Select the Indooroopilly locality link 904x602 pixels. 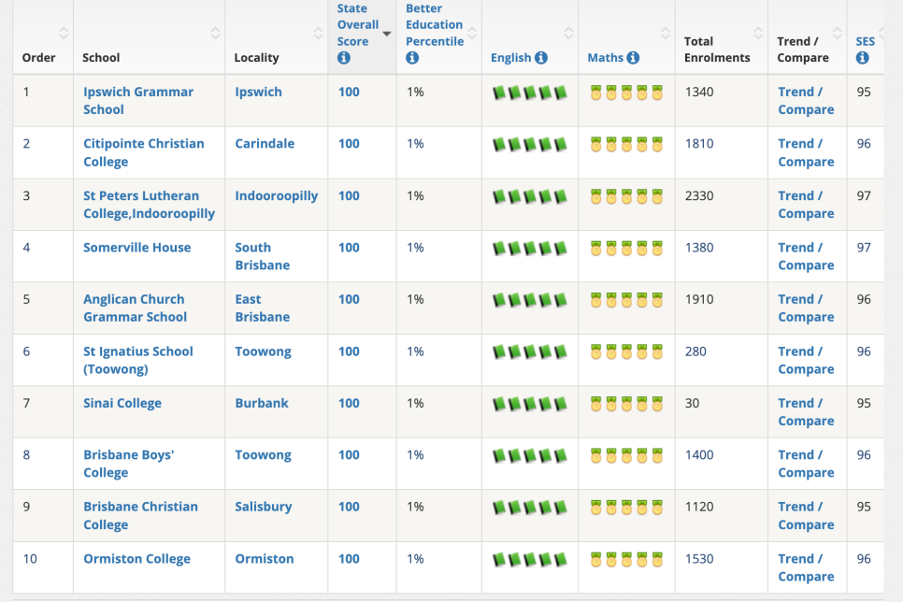(x=276, y=196)
